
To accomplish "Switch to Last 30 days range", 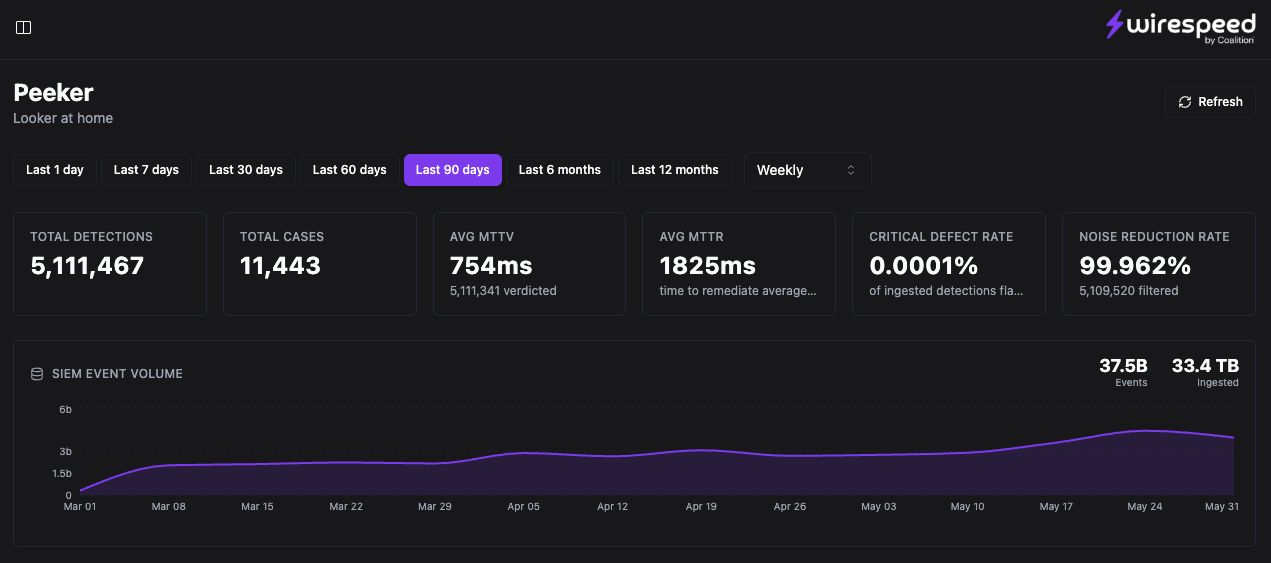I will tap(246, 170).
